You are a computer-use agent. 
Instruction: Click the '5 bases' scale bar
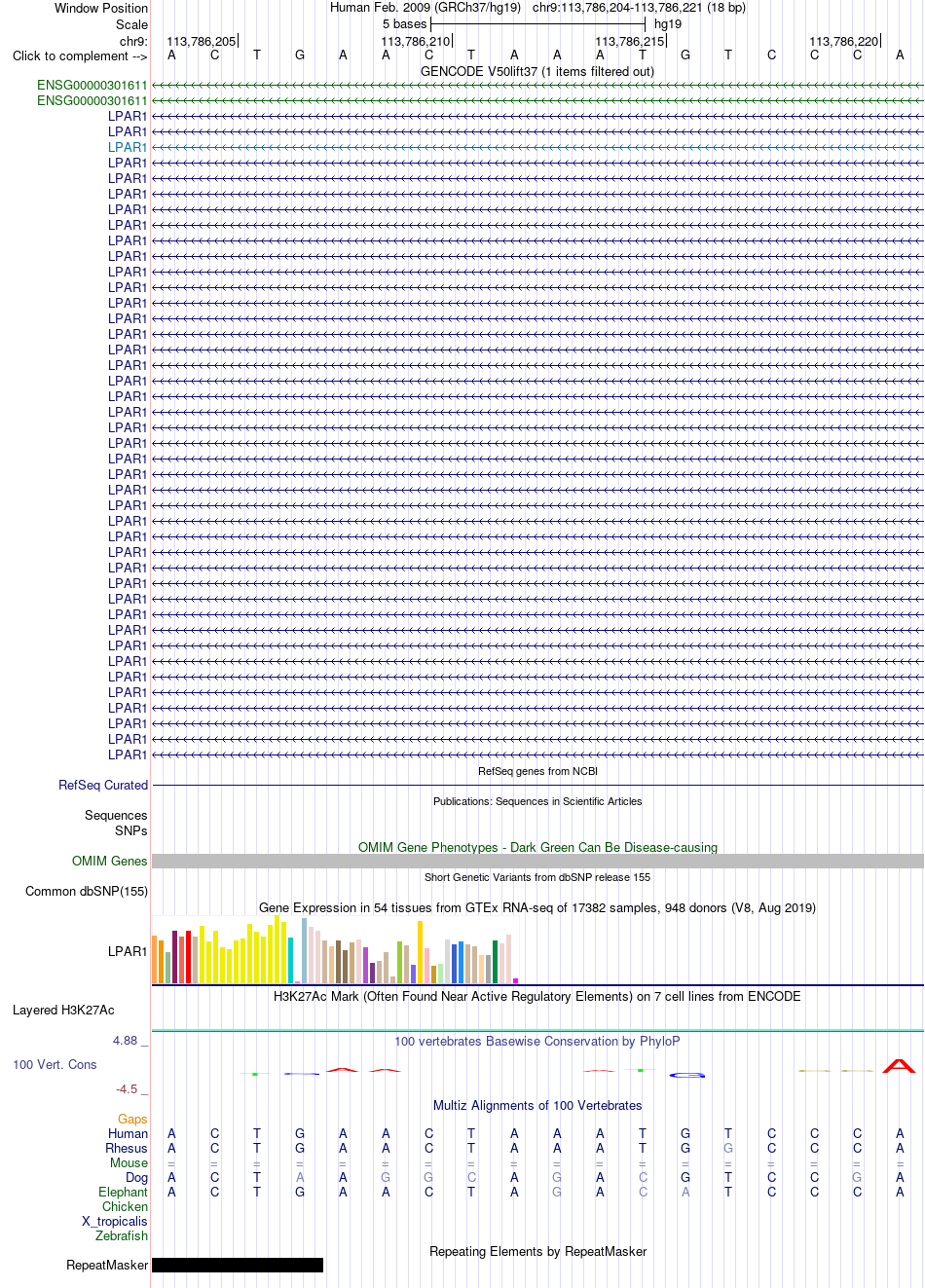[537, 23]
